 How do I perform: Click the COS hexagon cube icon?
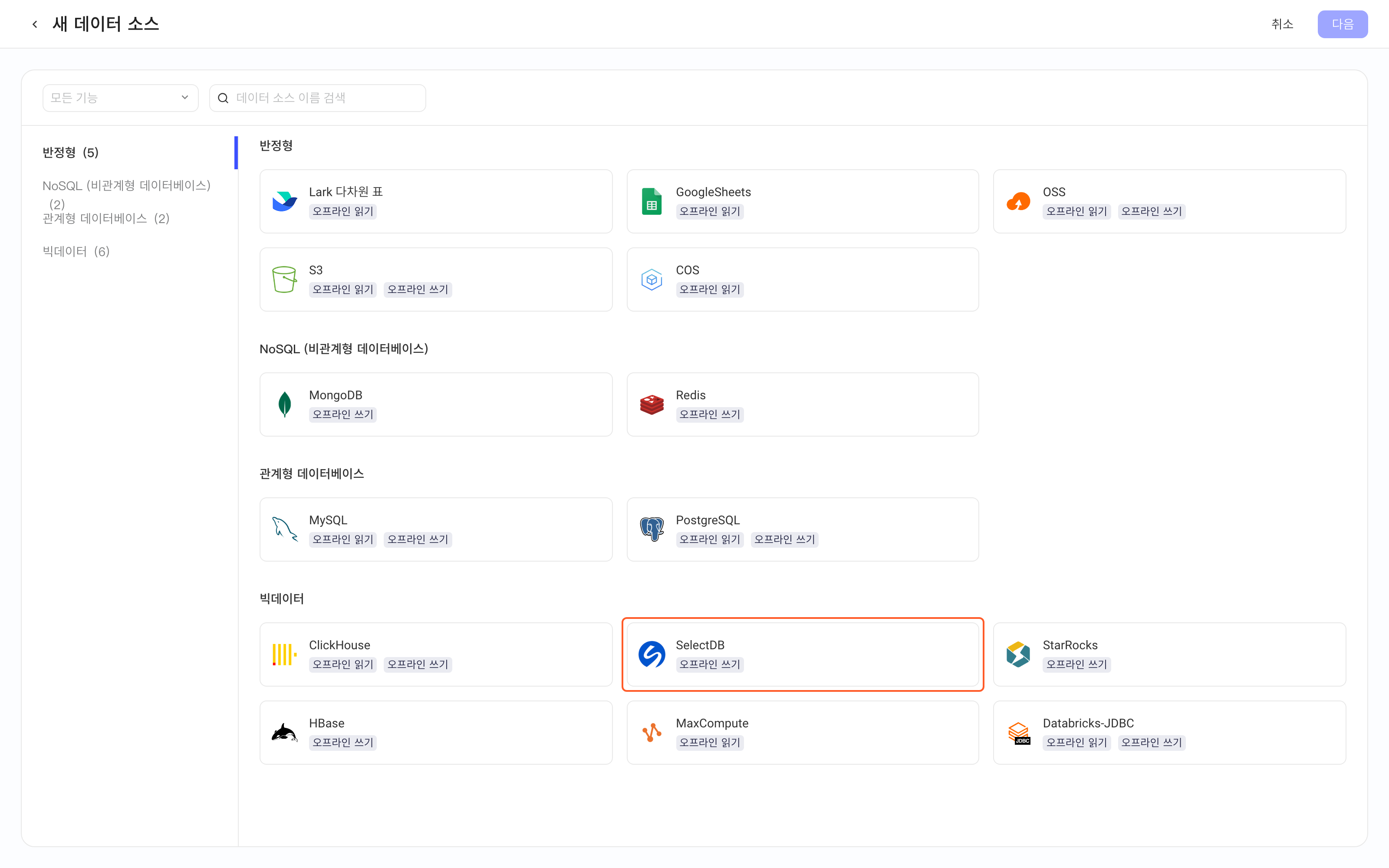652,279
